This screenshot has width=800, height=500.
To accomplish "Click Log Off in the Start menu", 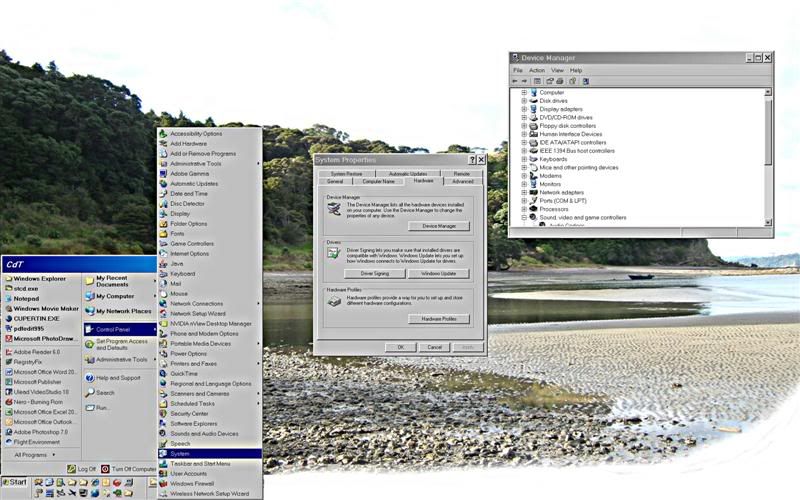I will (82, 469).
